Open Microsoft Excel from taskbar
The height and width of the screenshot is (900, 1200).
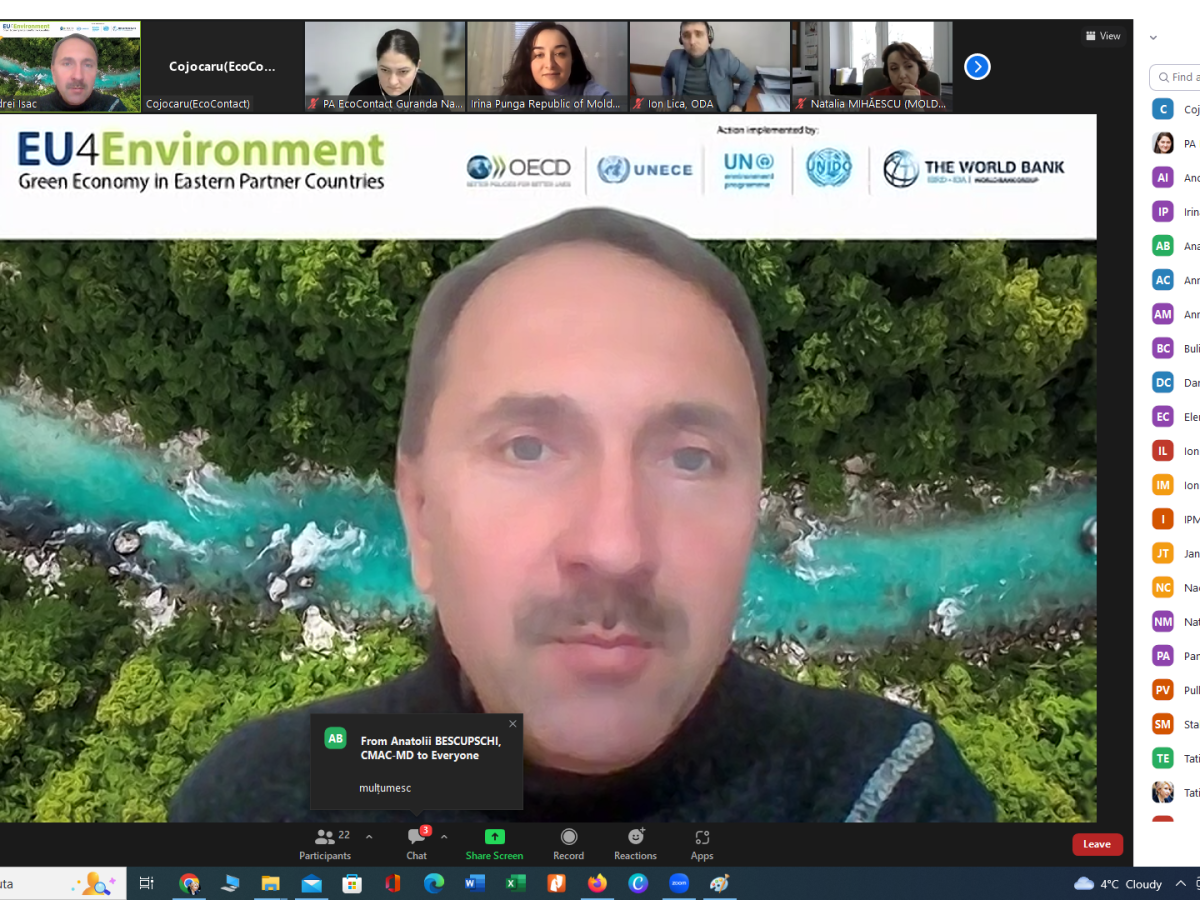[515, 884]
